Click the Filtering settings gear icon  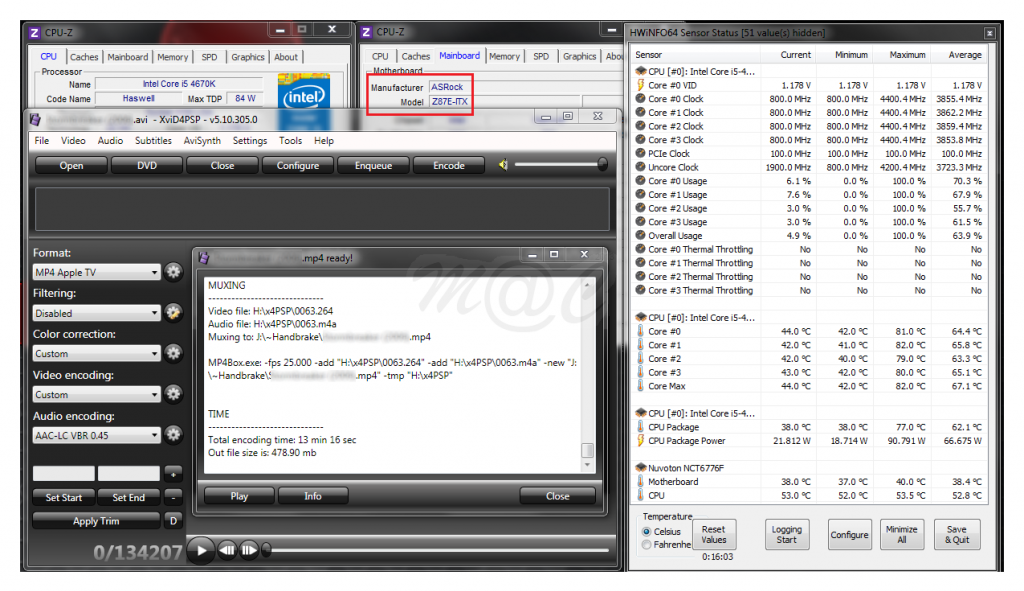(x=174, y=313)
